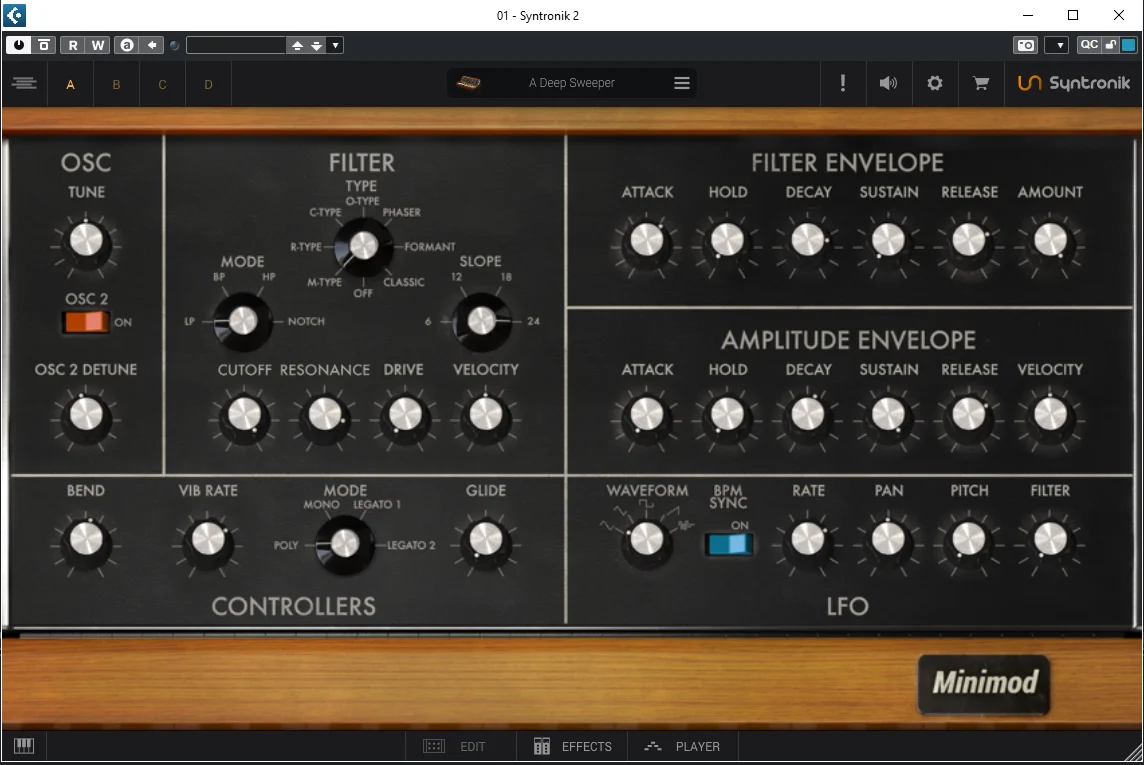Click the empty preset name field

(x=236, y=45)
